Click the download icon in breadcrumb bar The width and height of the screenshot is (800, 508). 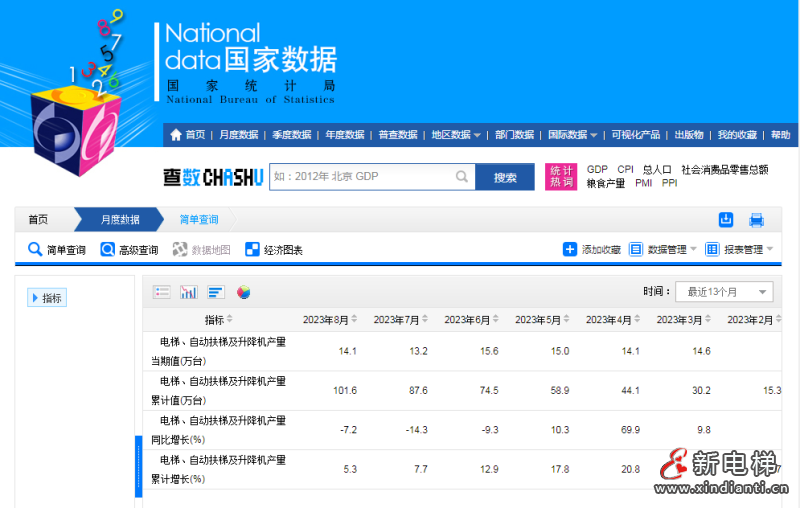pyautogui.click(x=726, y=220)
